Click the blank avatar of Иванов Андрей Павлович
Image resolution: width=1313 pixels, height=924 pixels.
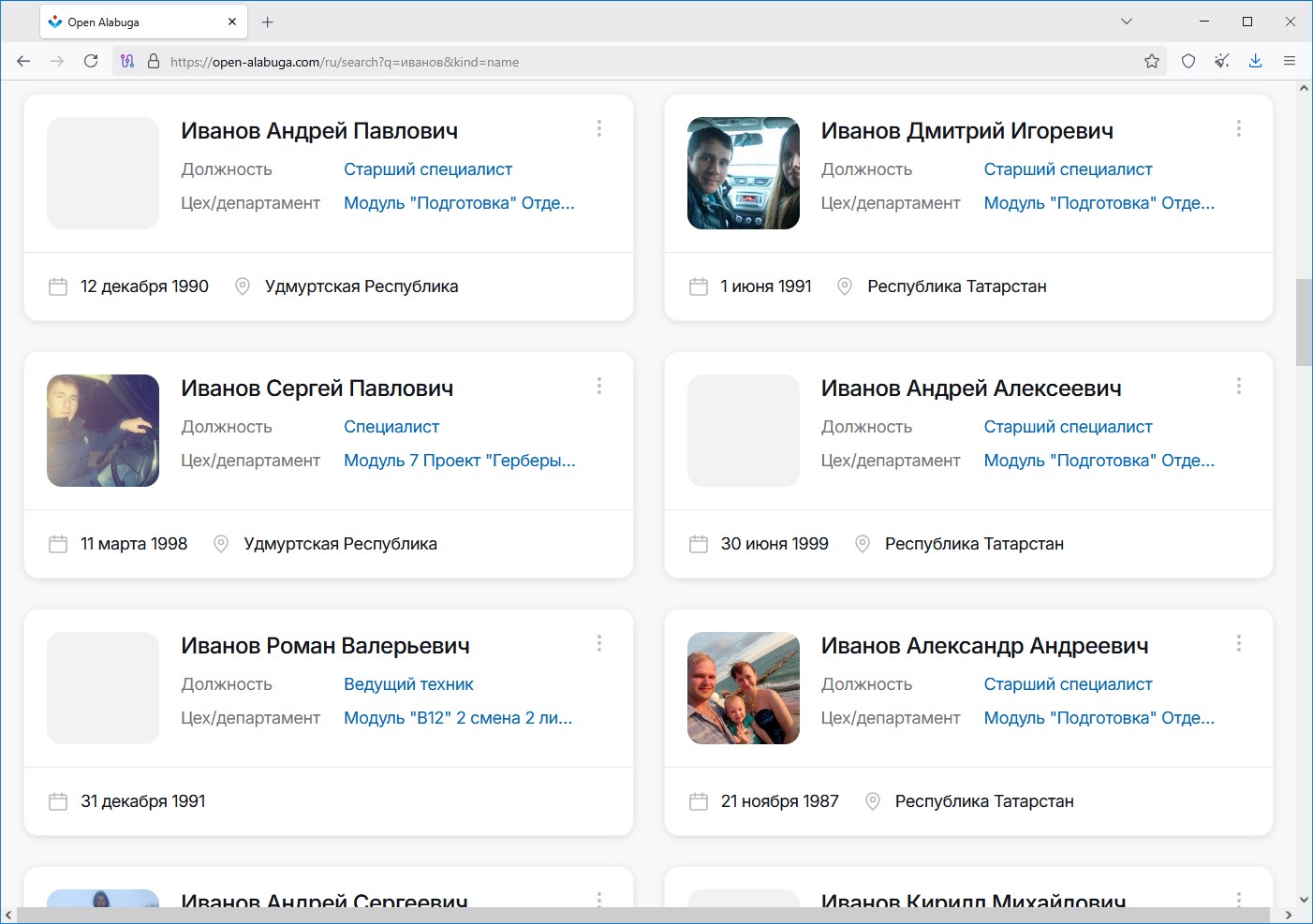[x=103, y=173]
